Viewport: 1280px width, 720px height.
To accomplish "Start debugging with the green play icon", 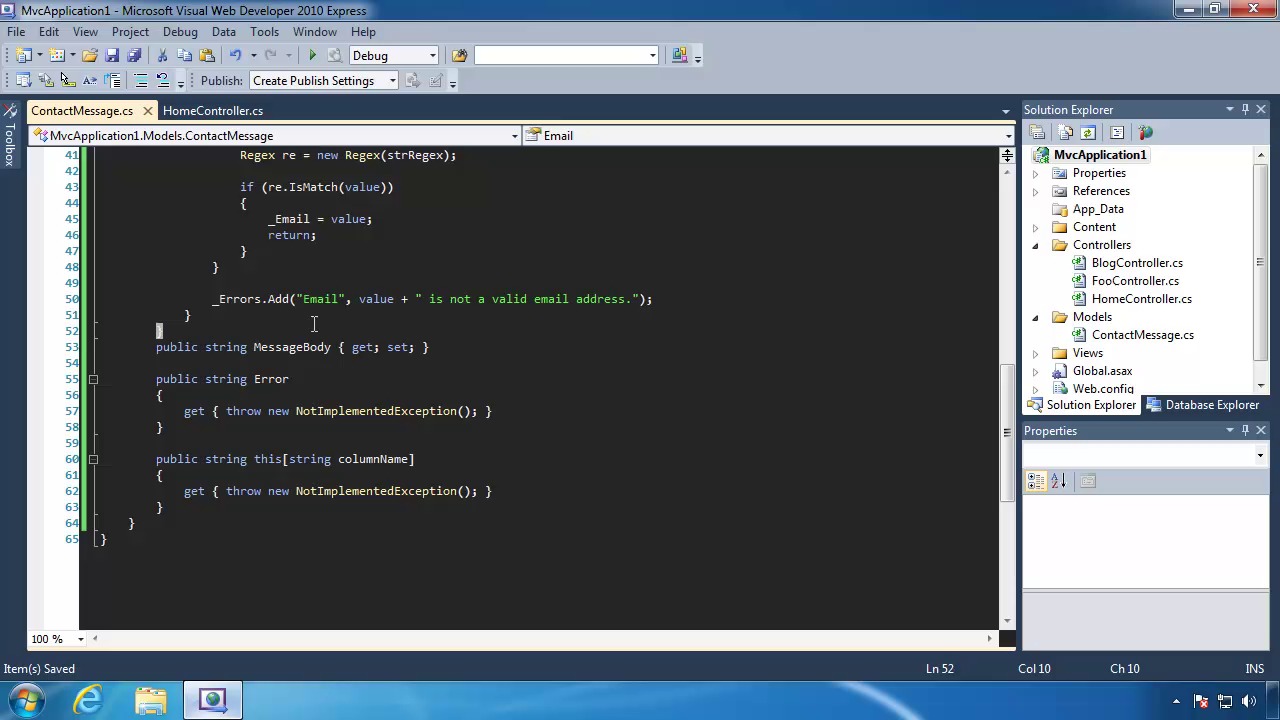I will pos(313,55).
